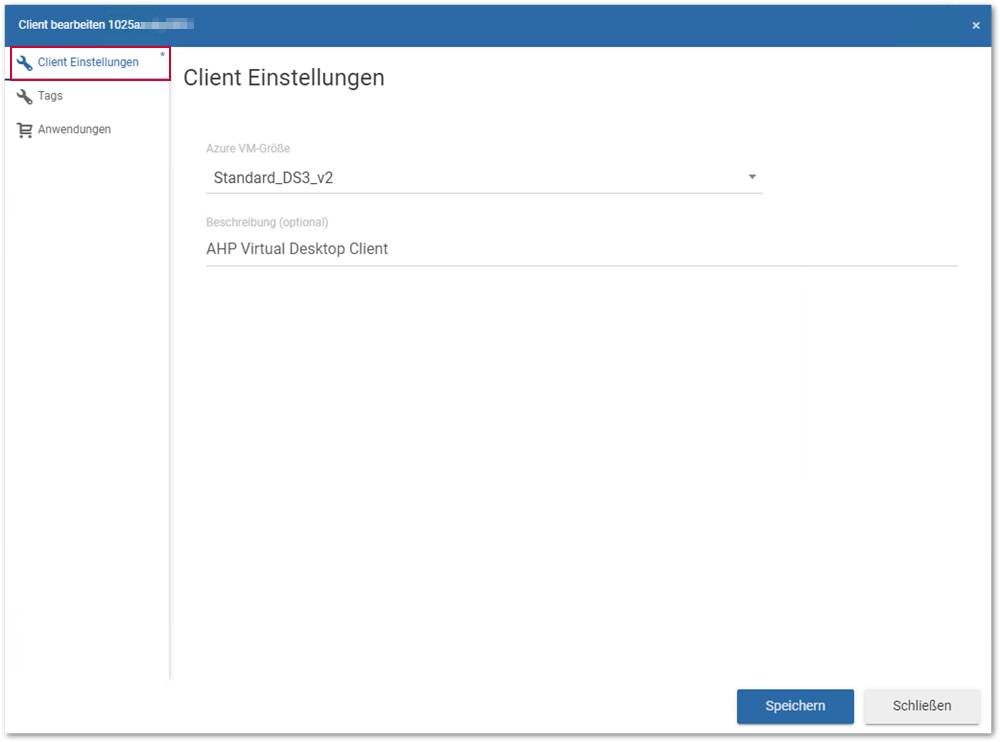Switch to the Anwendungen tab
This screenshot has height=742, width=1000.
pos(87,130)
